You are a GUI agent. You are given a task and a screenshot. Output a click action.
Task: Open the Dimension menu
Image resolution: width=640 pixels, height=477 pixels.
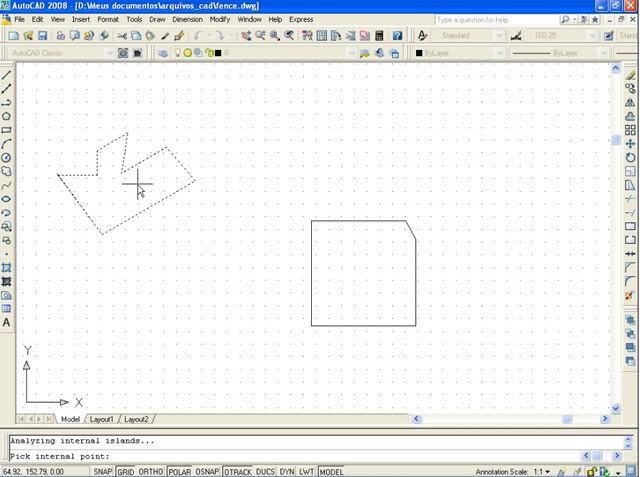pyautogui.click(x=187, y=20)
